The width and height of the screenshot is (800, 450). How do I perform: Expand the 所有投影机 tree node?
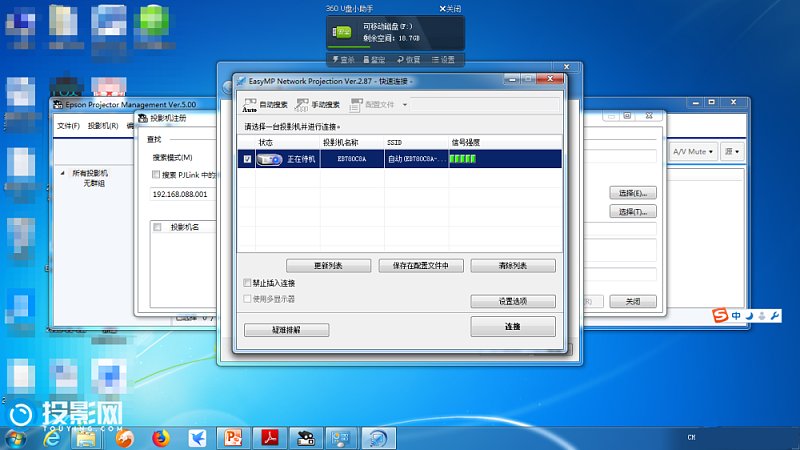[x=65, y=173]
